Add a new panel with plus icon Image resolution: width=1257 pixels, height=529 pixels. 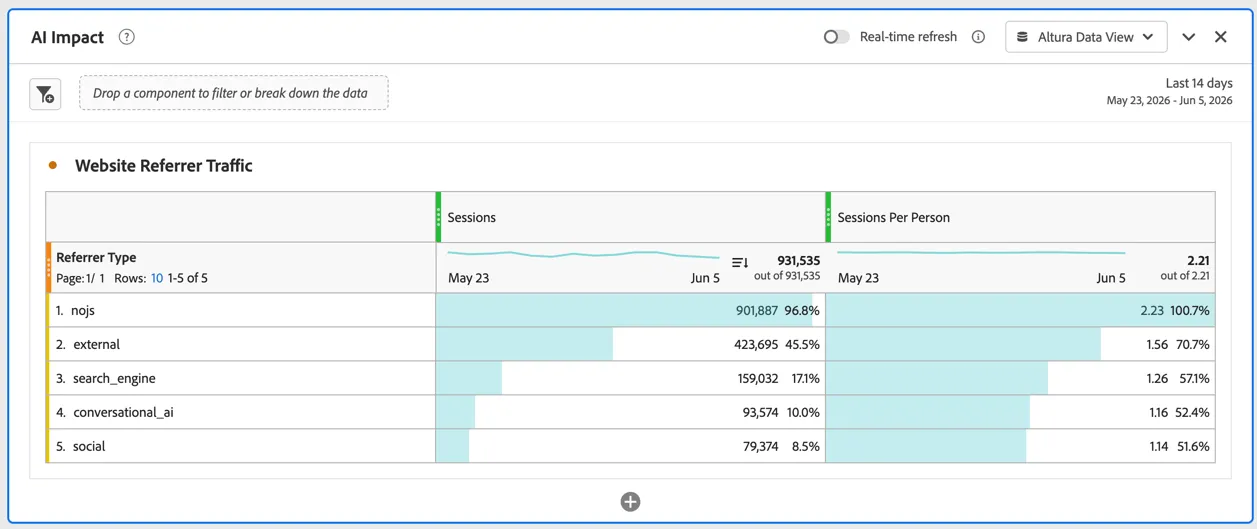tap(630, 502)
